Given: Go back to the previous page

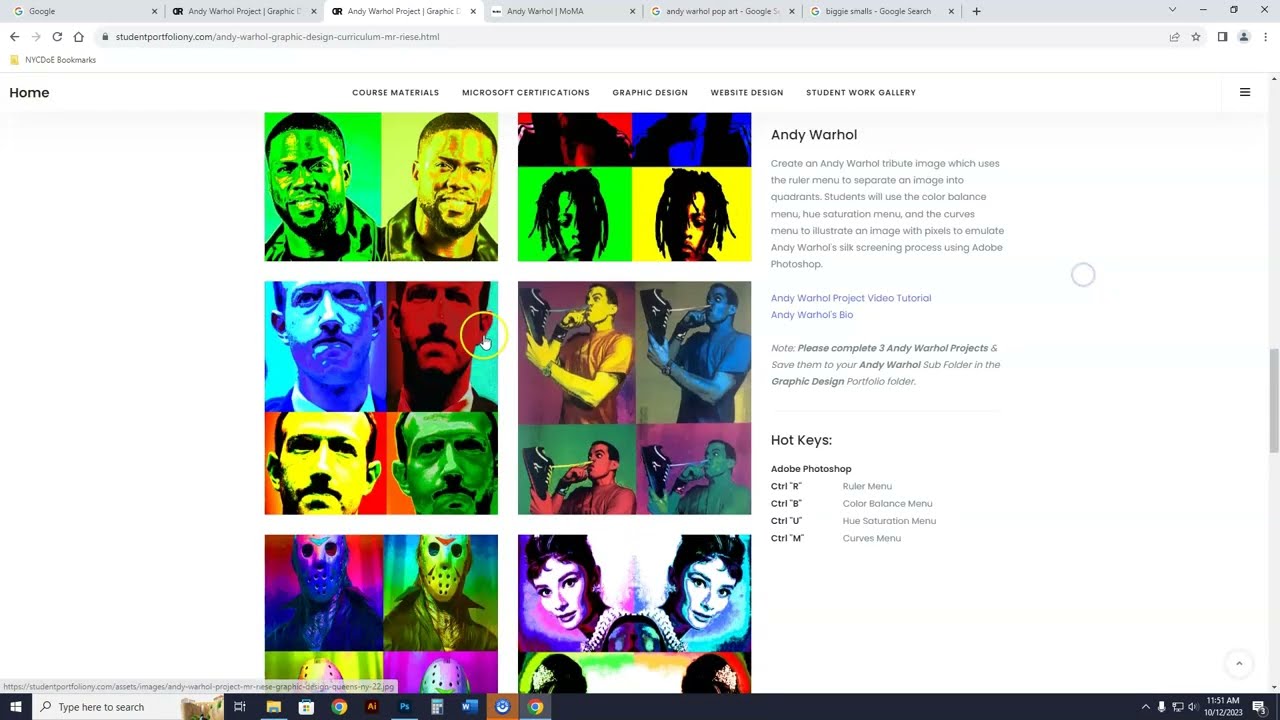Looking at the screenshot, I should coord(14,37).
